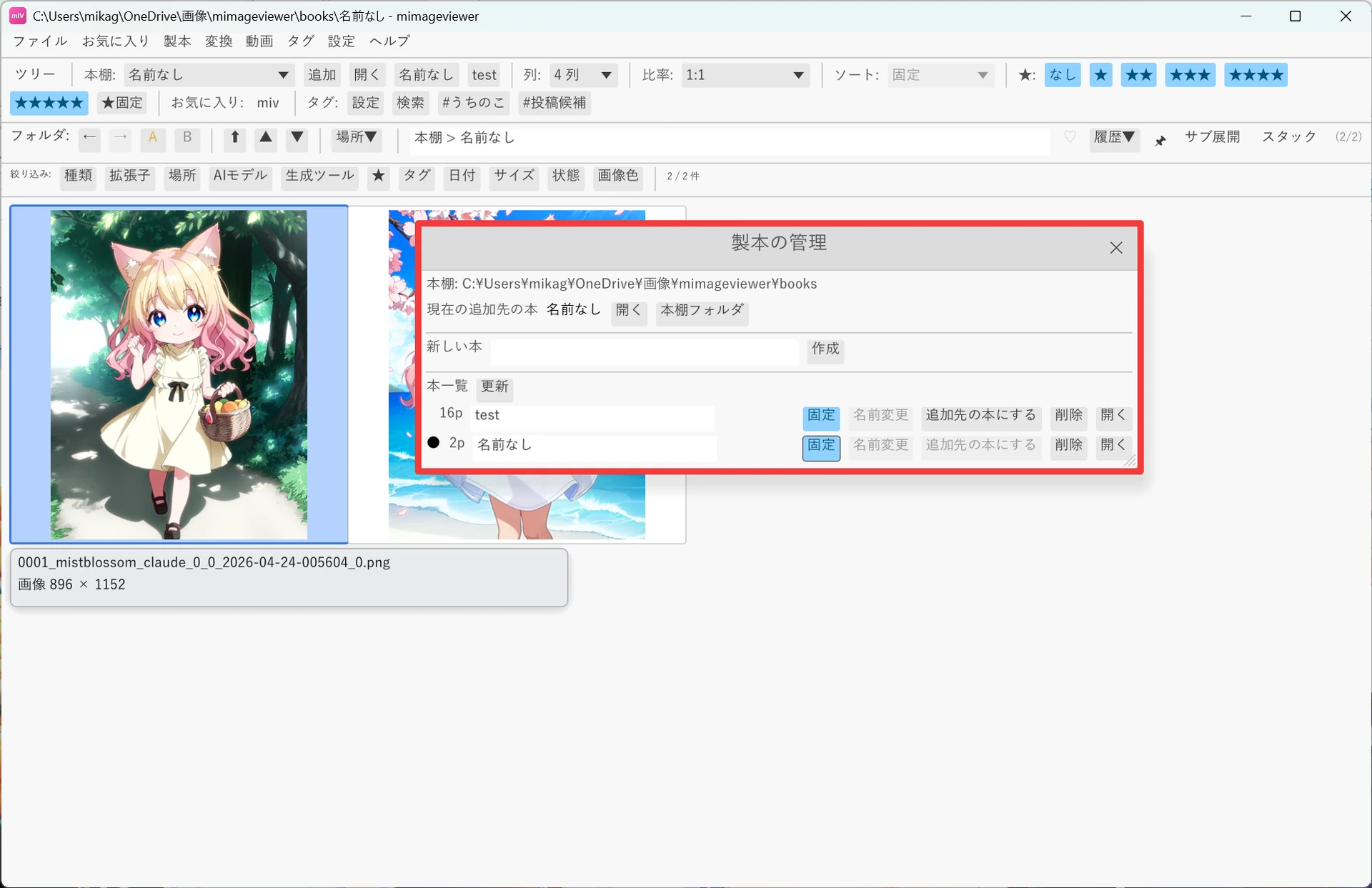Open the 拡張子 filter
Screen dimensions: 1372x888
(x=130, y=176)
